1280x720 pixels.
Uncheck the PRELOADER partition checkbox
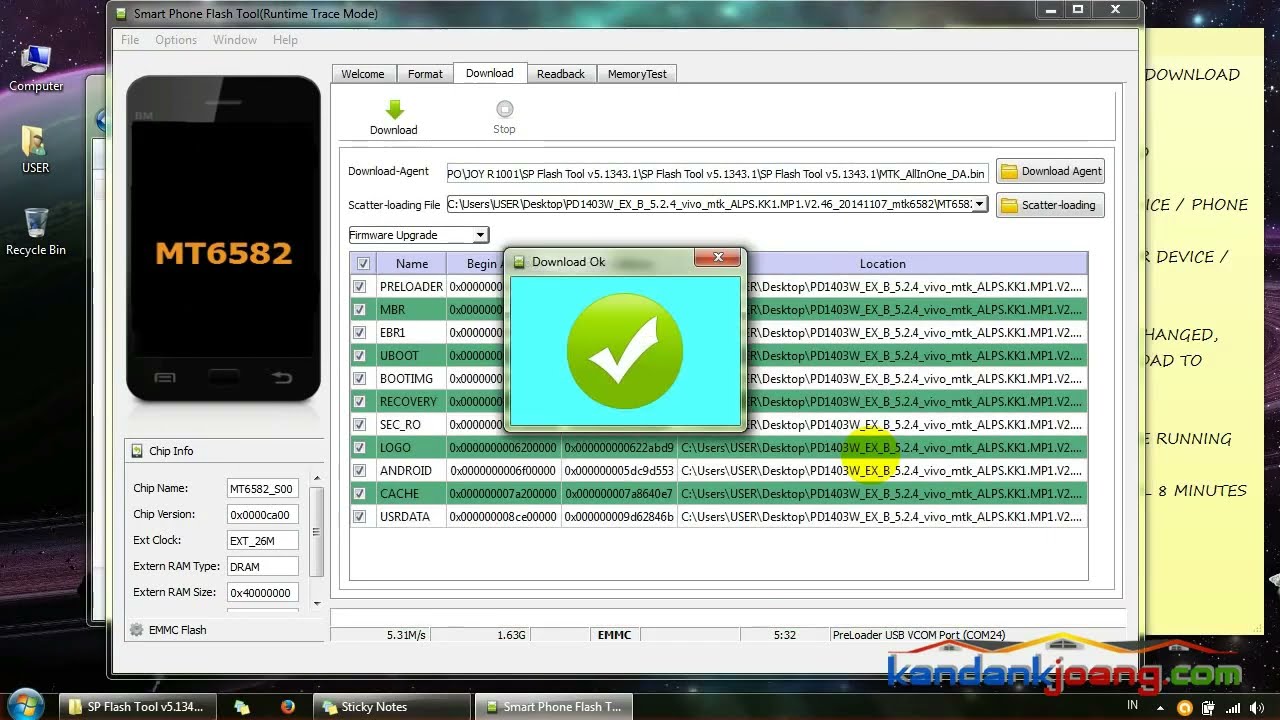pos(359,287)
